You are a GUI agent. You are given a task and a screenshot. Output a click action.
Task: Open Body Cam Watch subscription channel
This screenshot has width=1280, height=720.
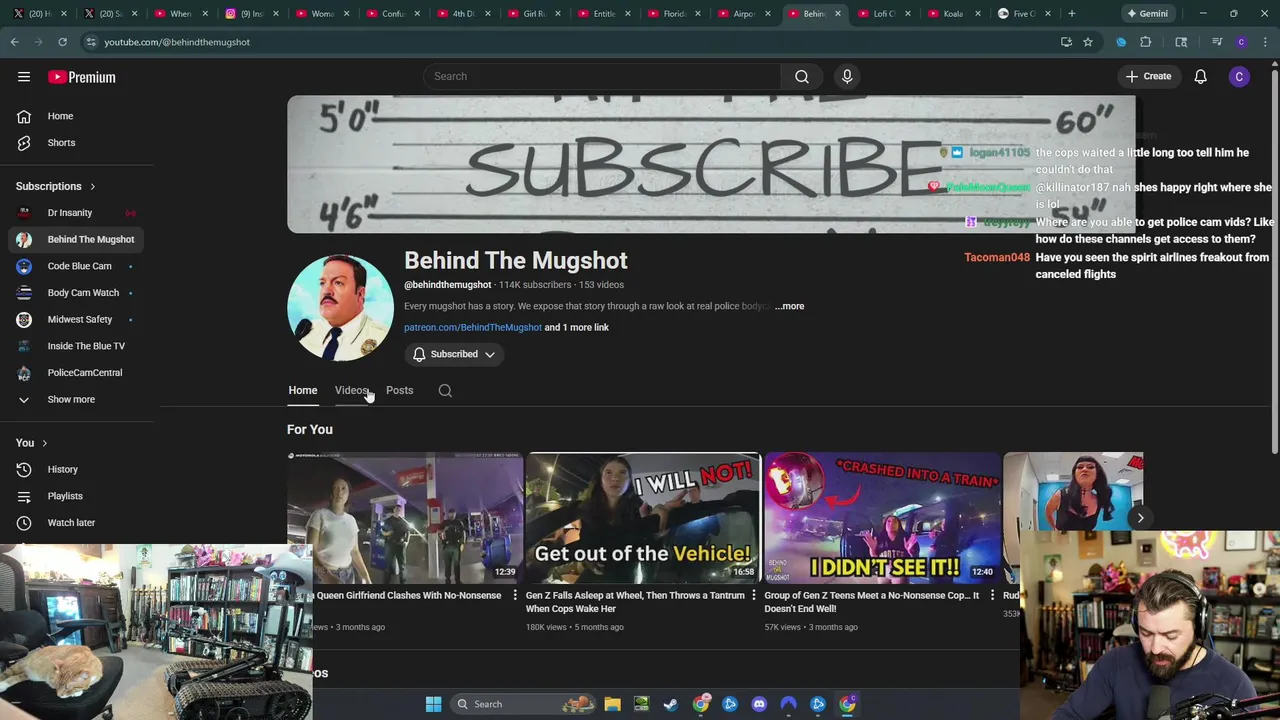click(76, 293)
